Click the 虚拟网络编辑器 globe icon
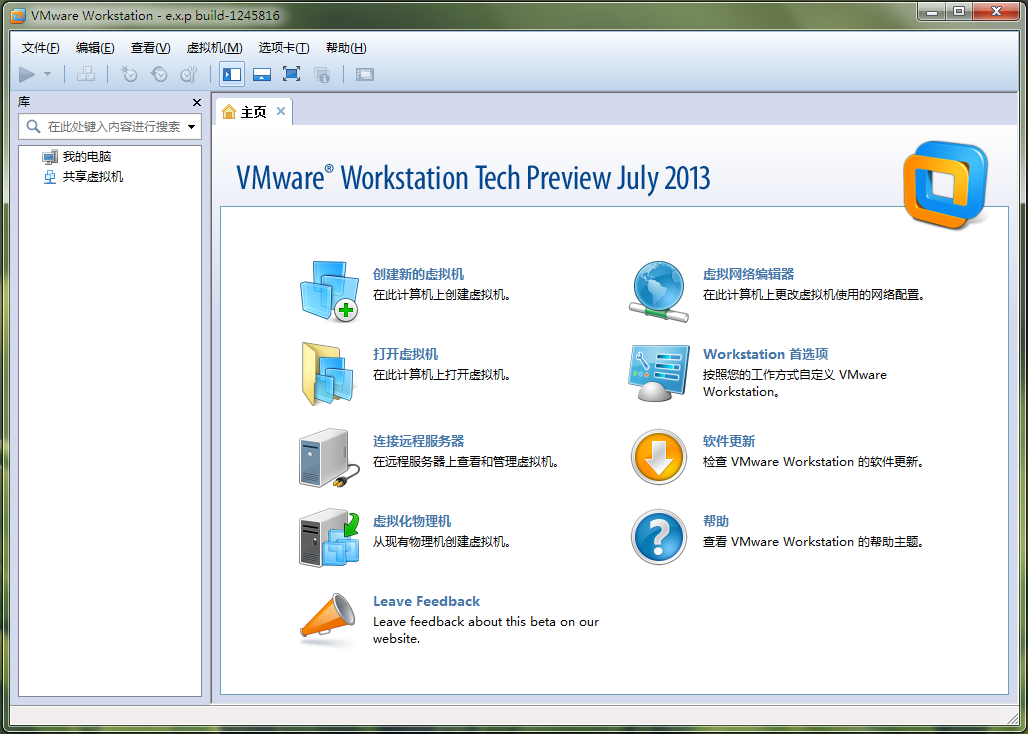 click(659, 292)
